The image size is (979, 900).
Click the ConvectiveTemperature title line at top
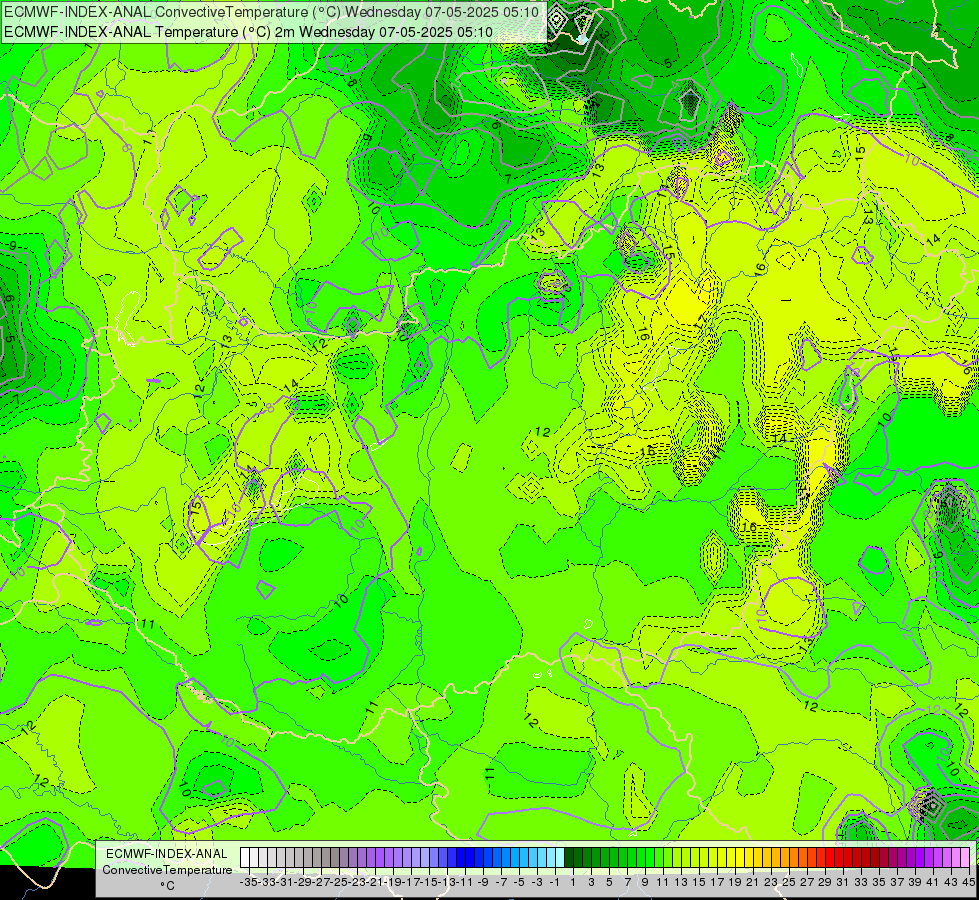click(272, 12)
